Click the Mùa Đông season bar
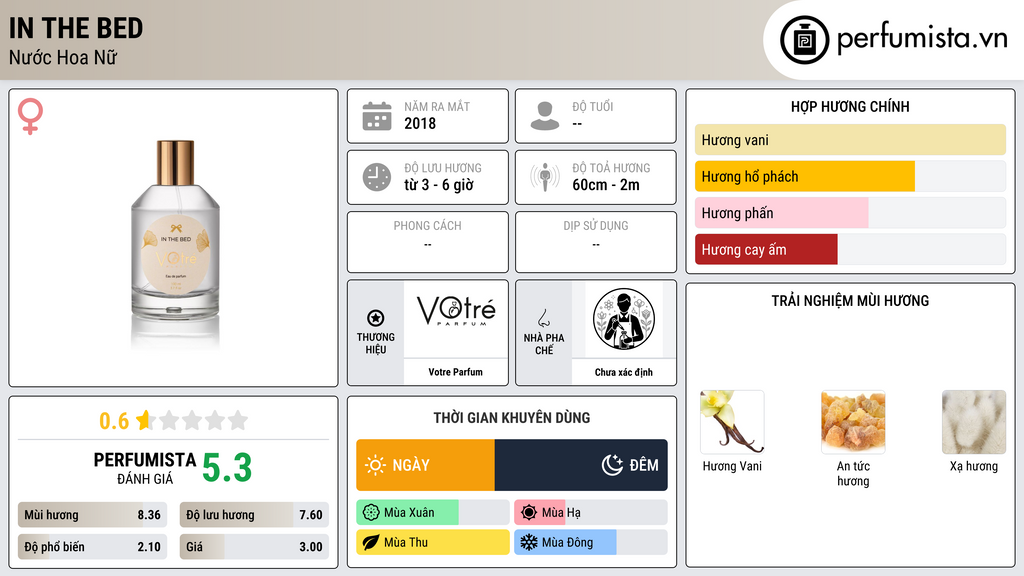The image size is (1024, 576). [x=591, y=542]
